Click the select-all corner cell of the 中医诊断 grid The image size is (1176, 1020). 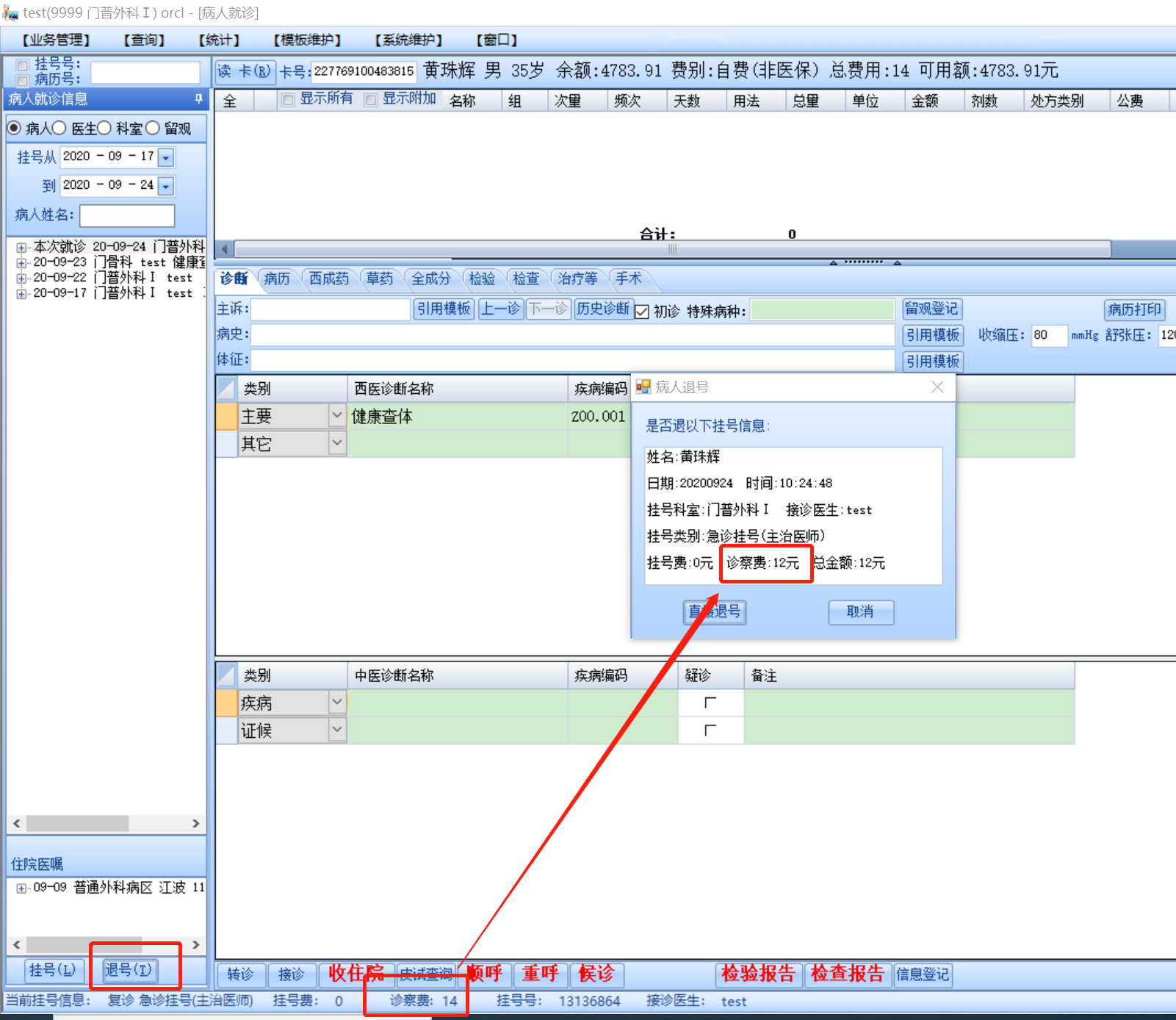tap(227, 675)
